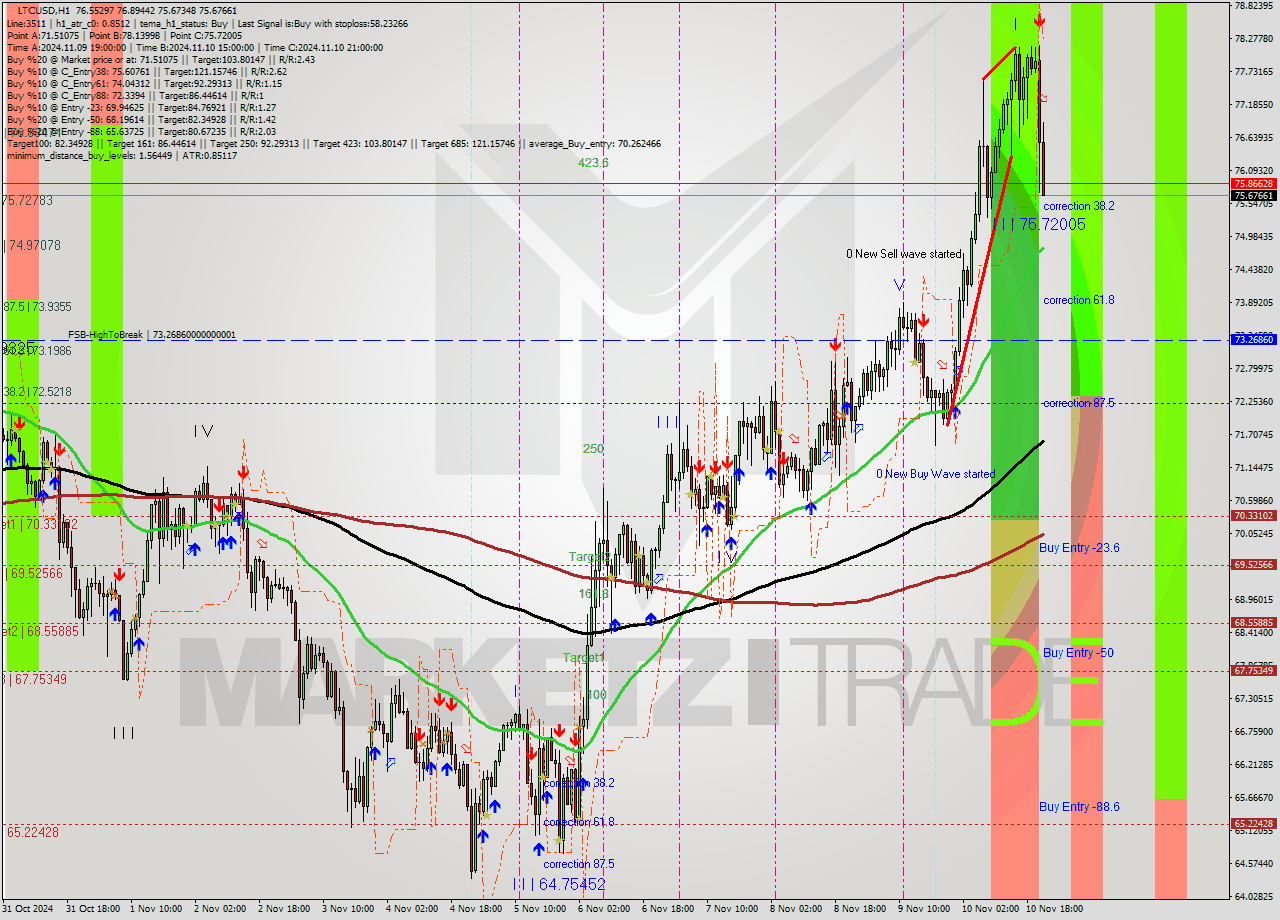
Task: Click the red '70.33102' price tag
Action: click(x=1254, y=516)
